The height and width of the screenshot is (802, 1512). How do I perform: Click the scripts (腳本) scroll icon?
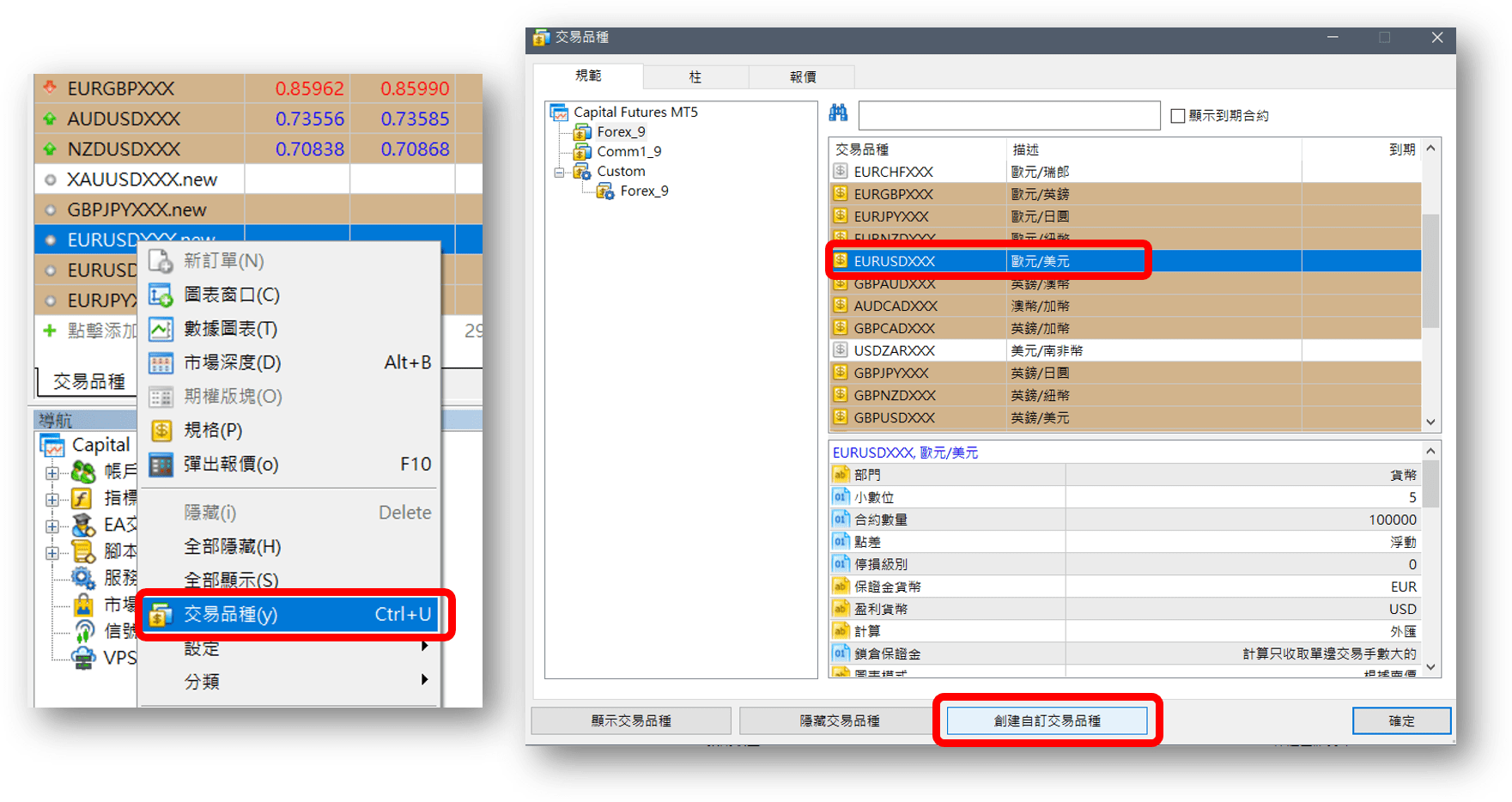pos(83,551)
